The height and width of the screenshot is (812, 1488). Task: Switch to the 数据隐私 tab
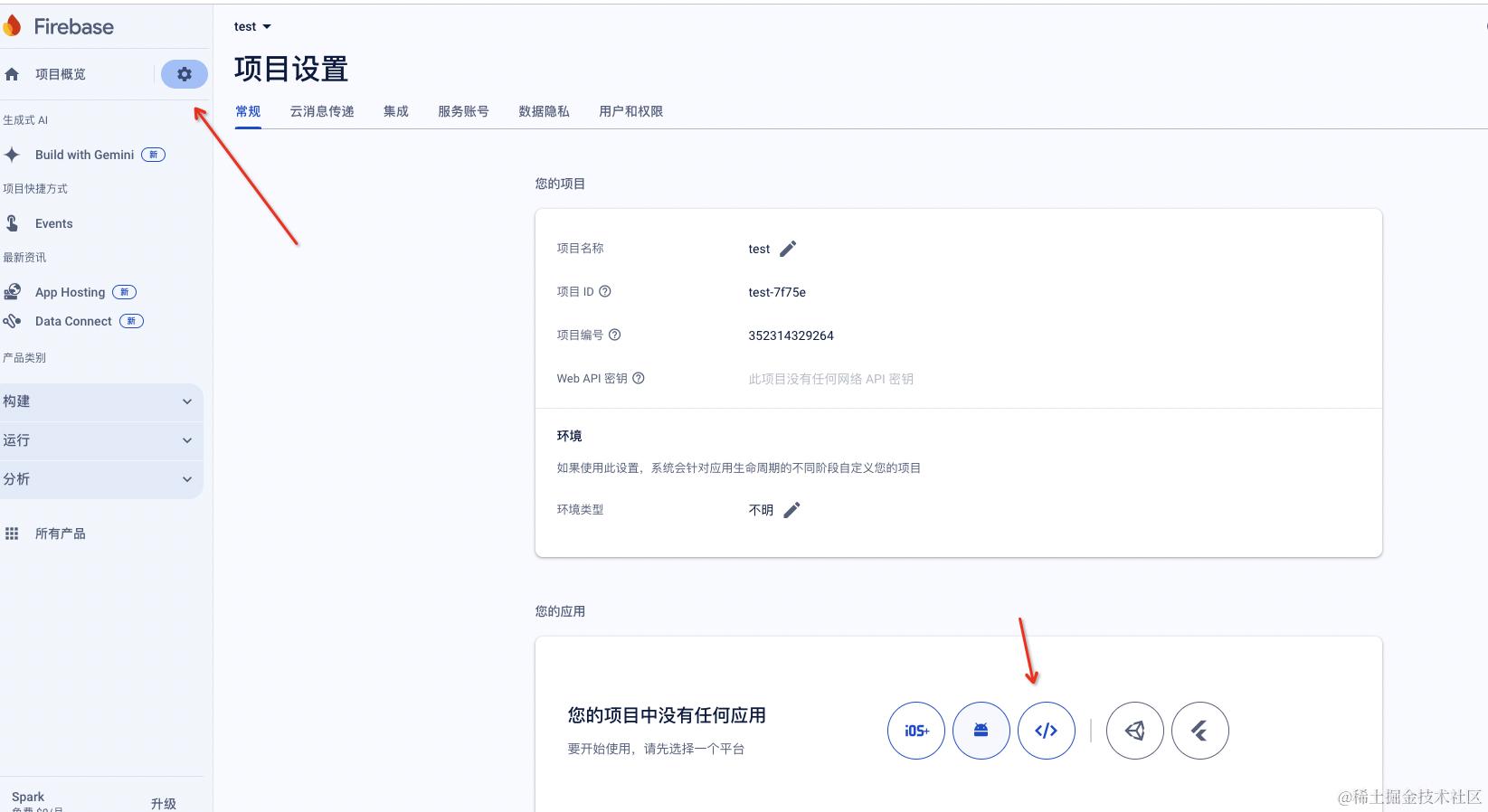544,111
